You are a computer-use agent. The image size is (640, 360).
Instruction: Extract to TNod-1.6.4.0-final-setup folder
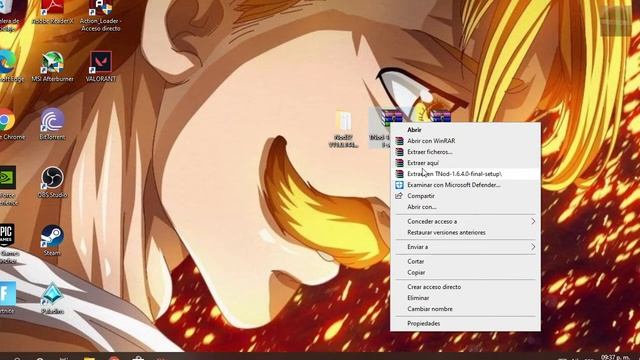pos(465,174)
